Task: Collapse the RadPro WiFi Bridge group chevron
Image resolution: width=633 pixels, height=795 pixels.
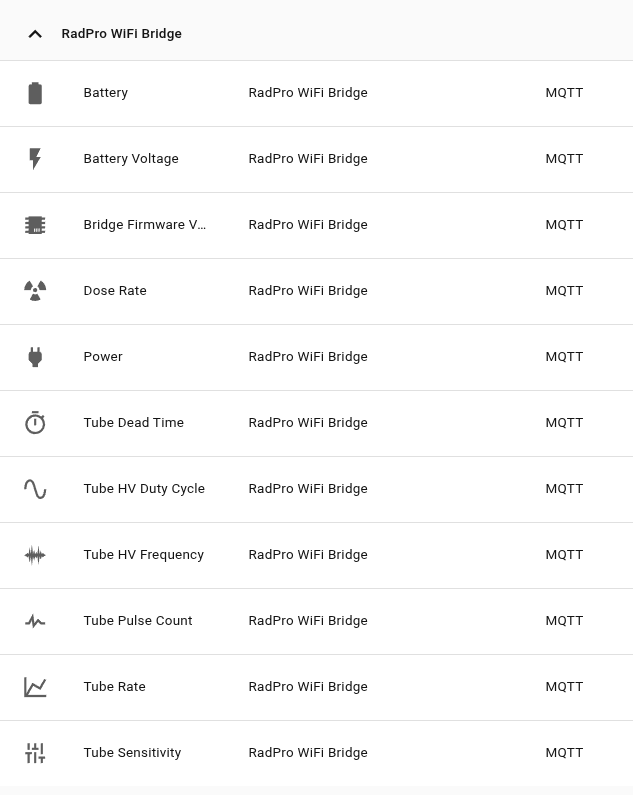Action: click(x=35, y=34)
